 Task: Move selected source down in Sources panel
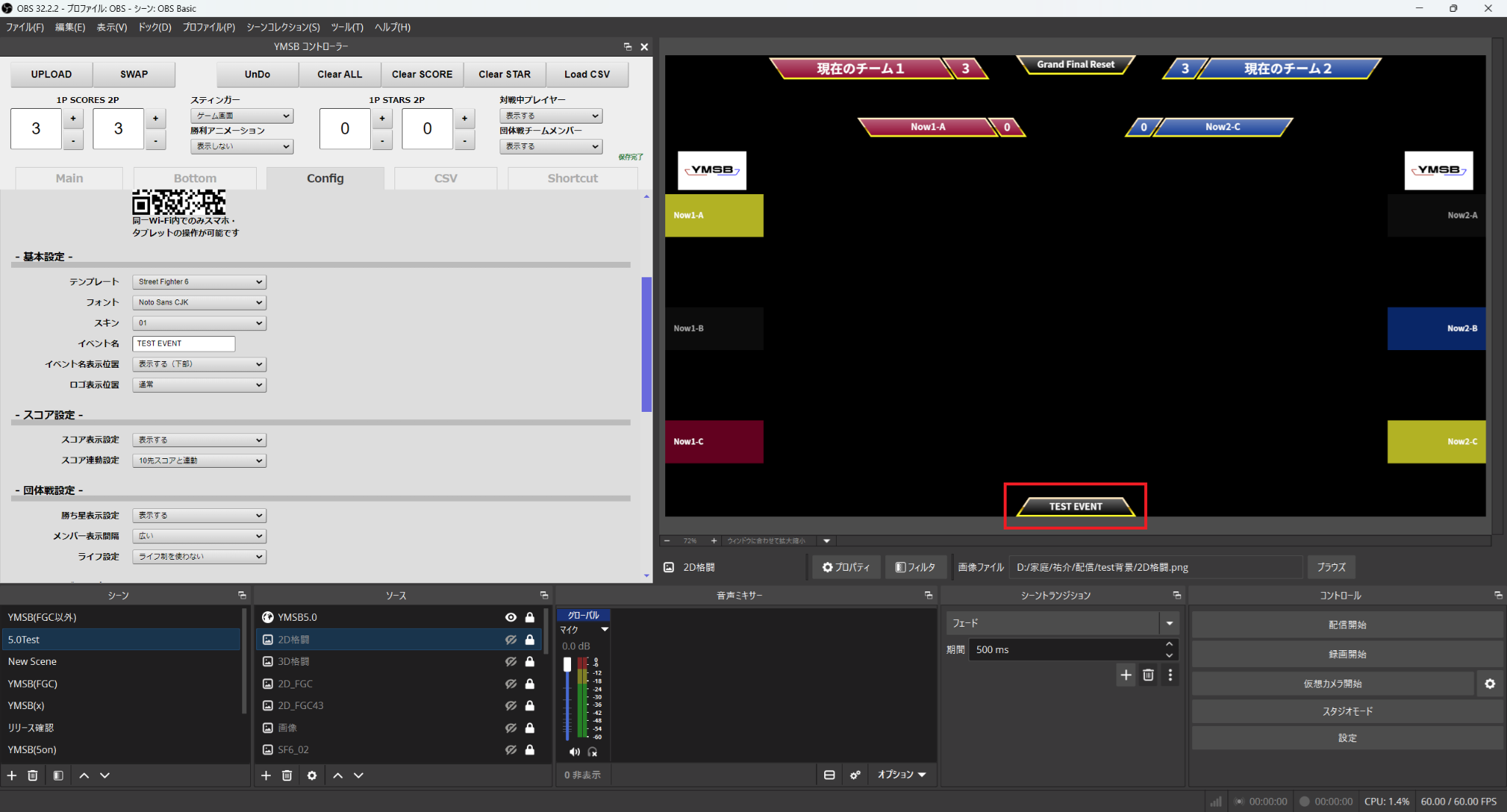(358, 775)
